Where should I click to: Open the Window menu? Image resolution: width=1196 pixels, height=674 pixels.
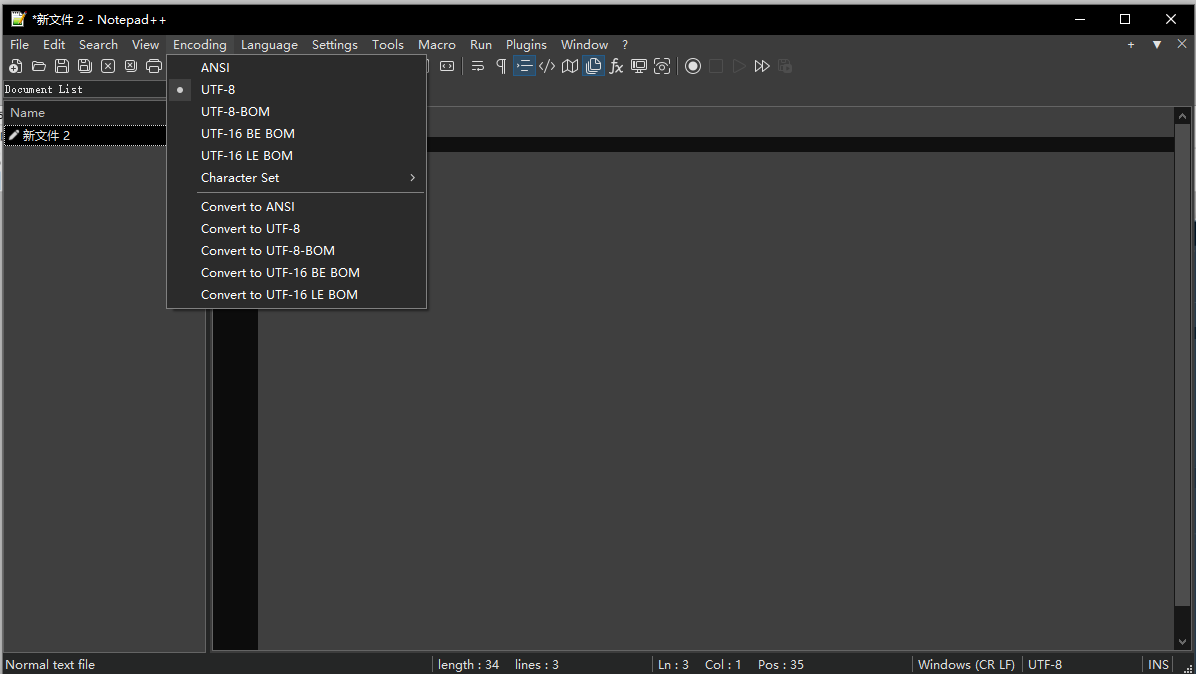[x=584, y=44]
